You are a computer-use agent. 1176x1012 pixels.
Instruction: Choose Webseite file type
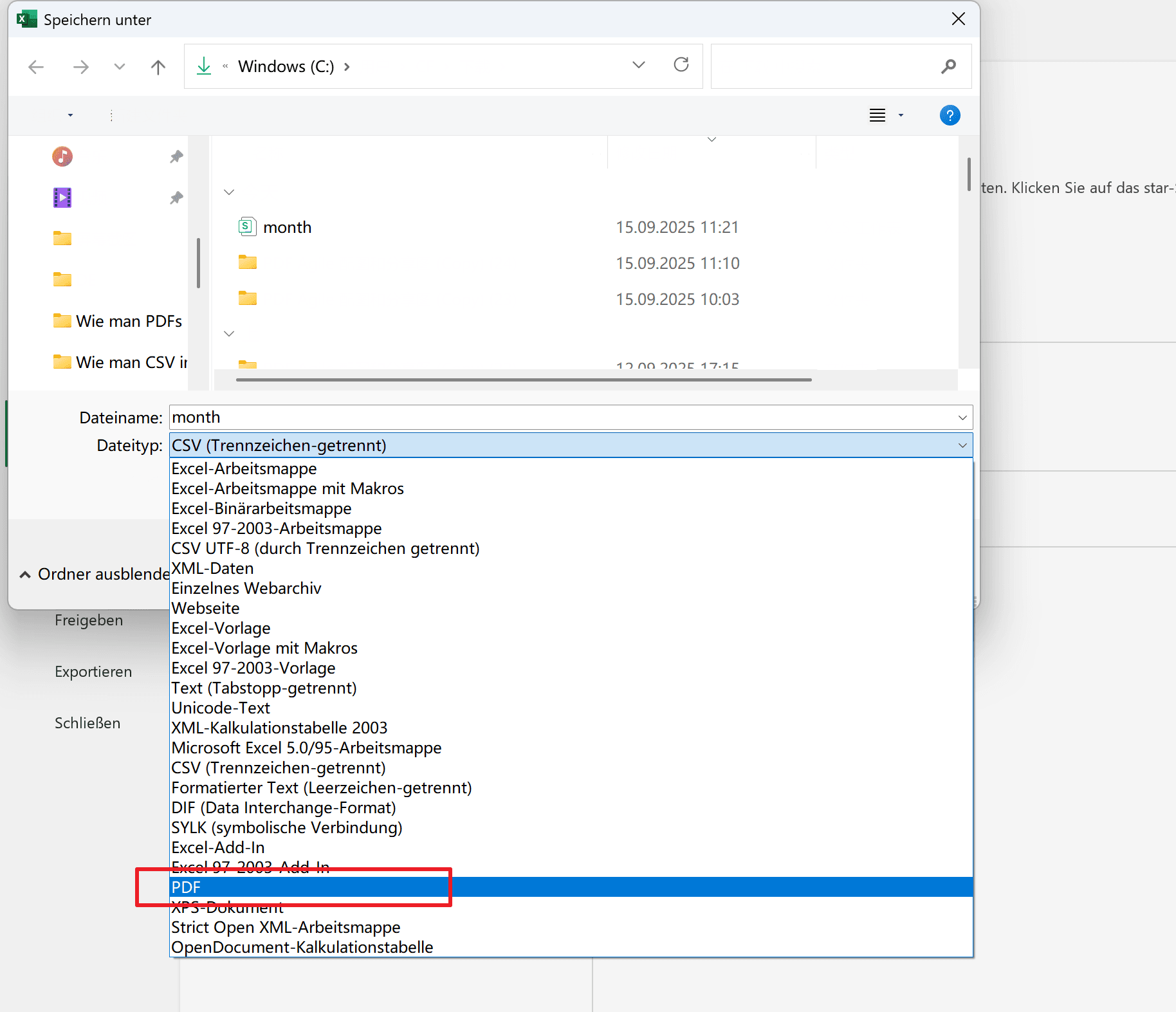point(571,608)
